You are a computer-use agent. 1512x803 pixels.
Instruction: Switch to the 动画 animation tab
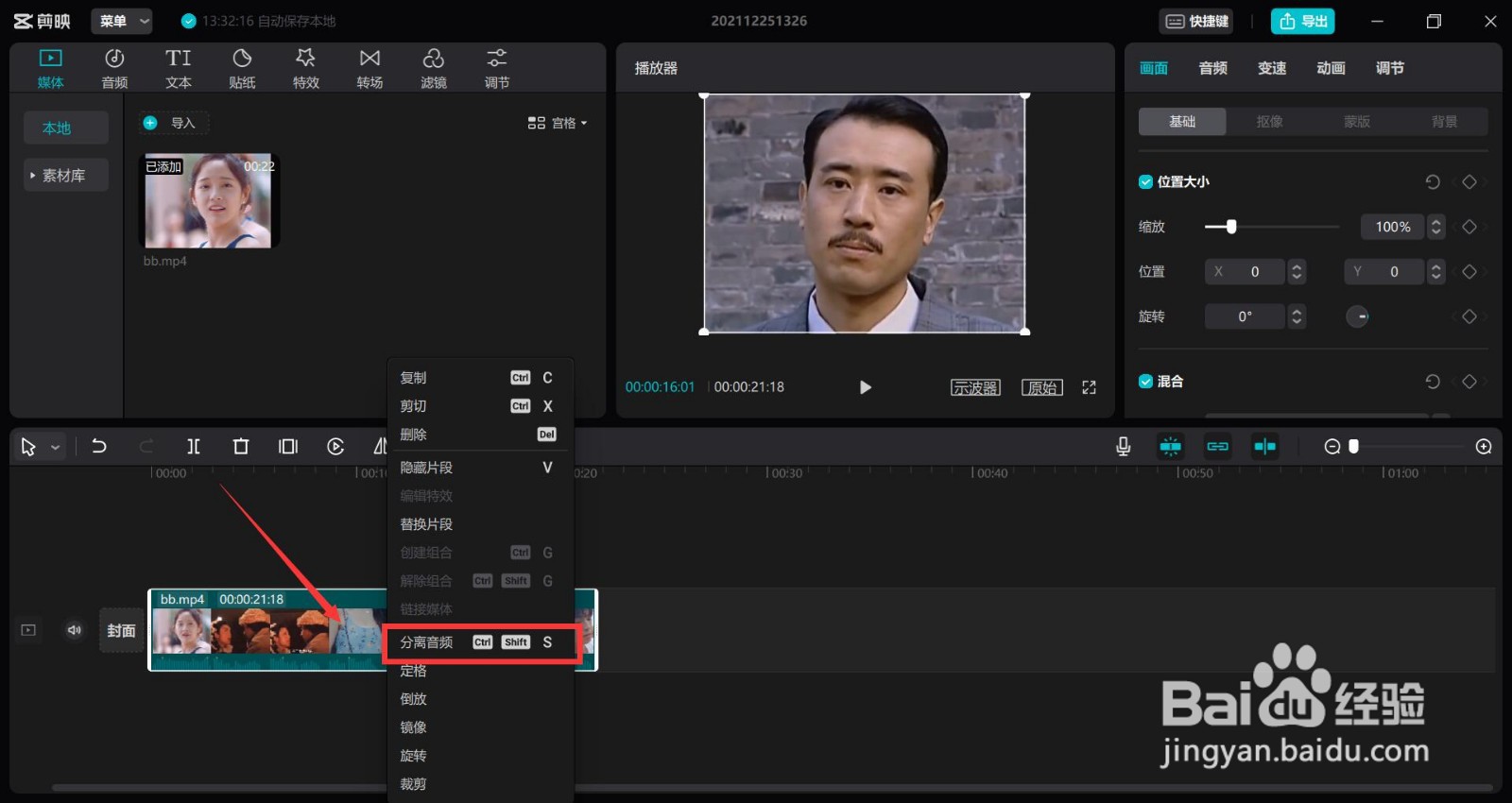click(x=1331, y=68)
